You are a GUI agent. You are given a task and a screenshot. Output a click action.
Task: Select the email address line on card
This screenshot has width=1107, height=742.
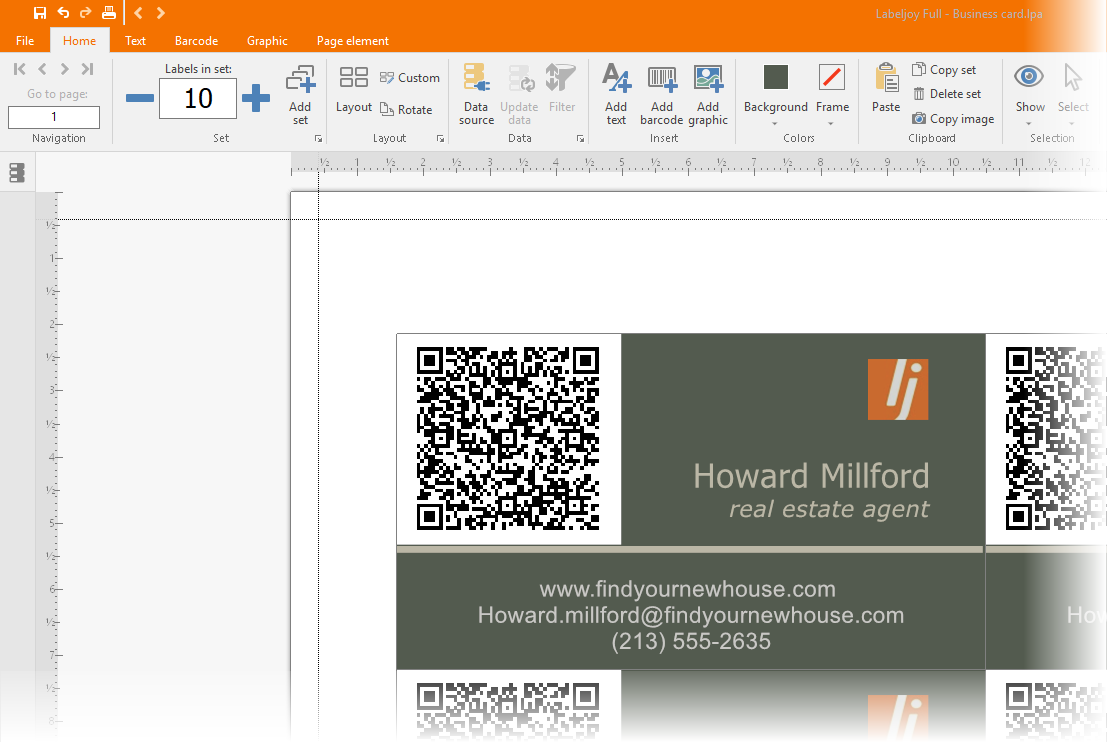point(690,615)
